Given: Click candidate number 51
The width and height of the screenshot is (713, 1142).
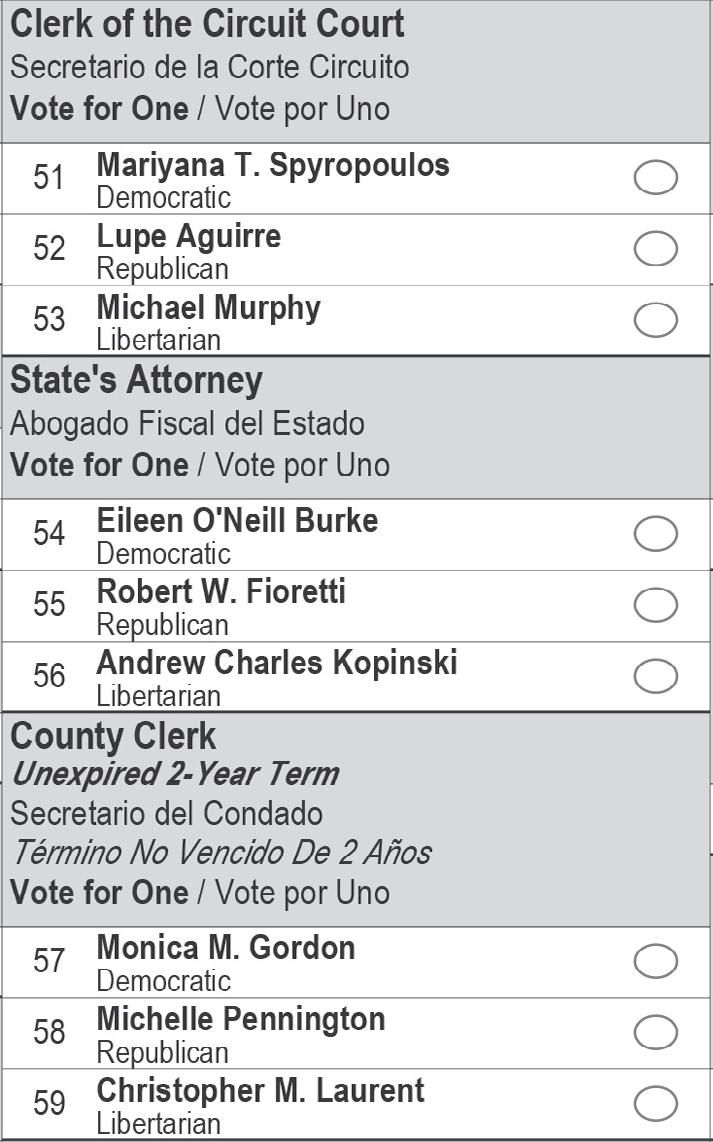Looking at the screenshot, I should coord(48,178).
